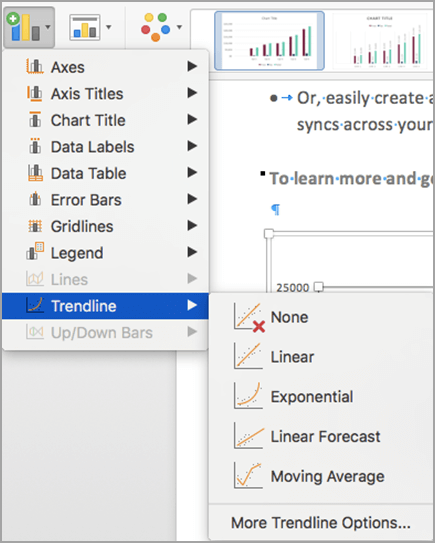This screenshot has height=543, width=435.
Task: Open the Quick Layout dropdown
Action: 90,27
